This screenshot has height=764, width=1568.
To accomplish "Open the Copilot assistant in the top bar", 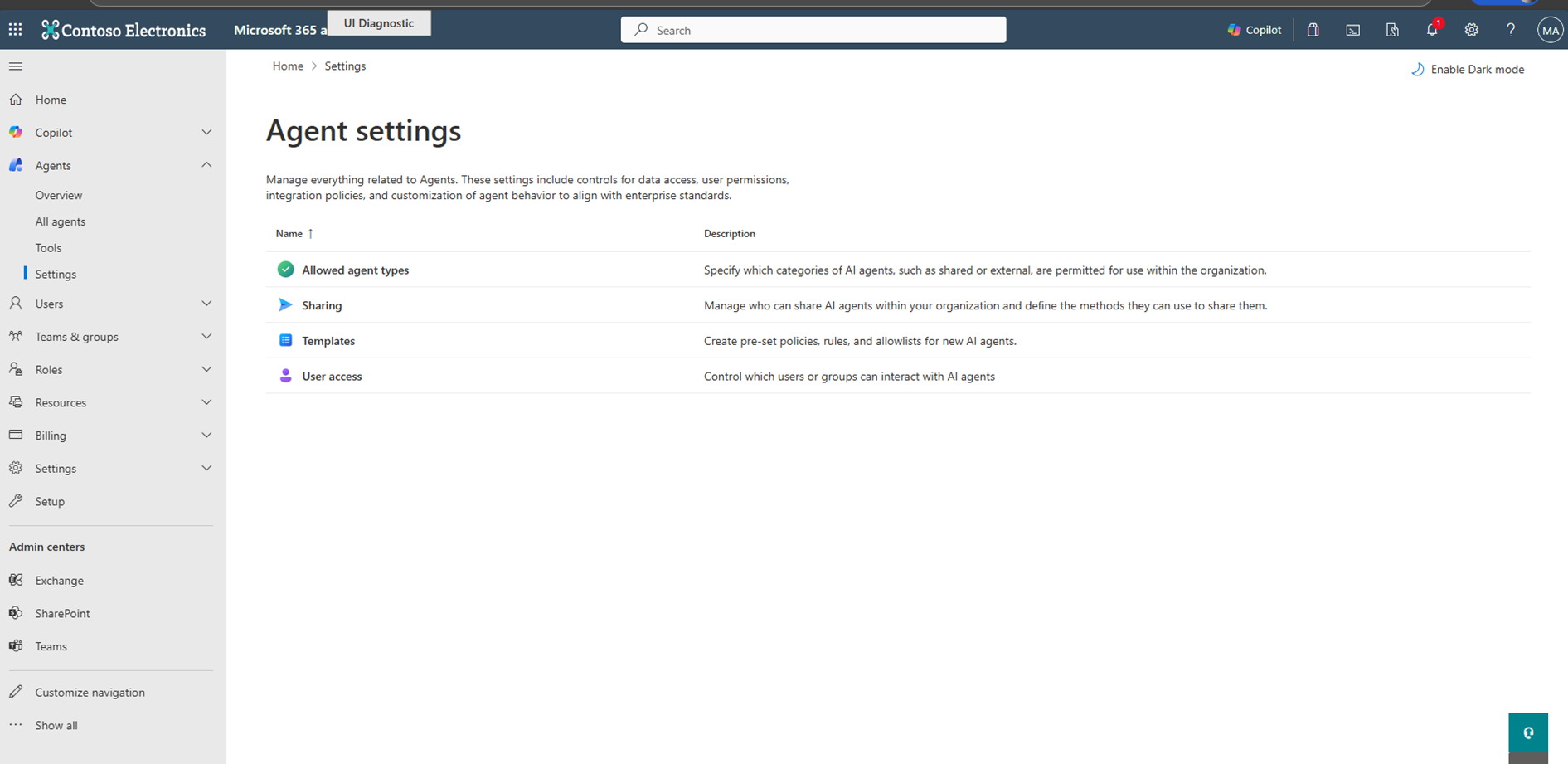I will [1253, 30].
